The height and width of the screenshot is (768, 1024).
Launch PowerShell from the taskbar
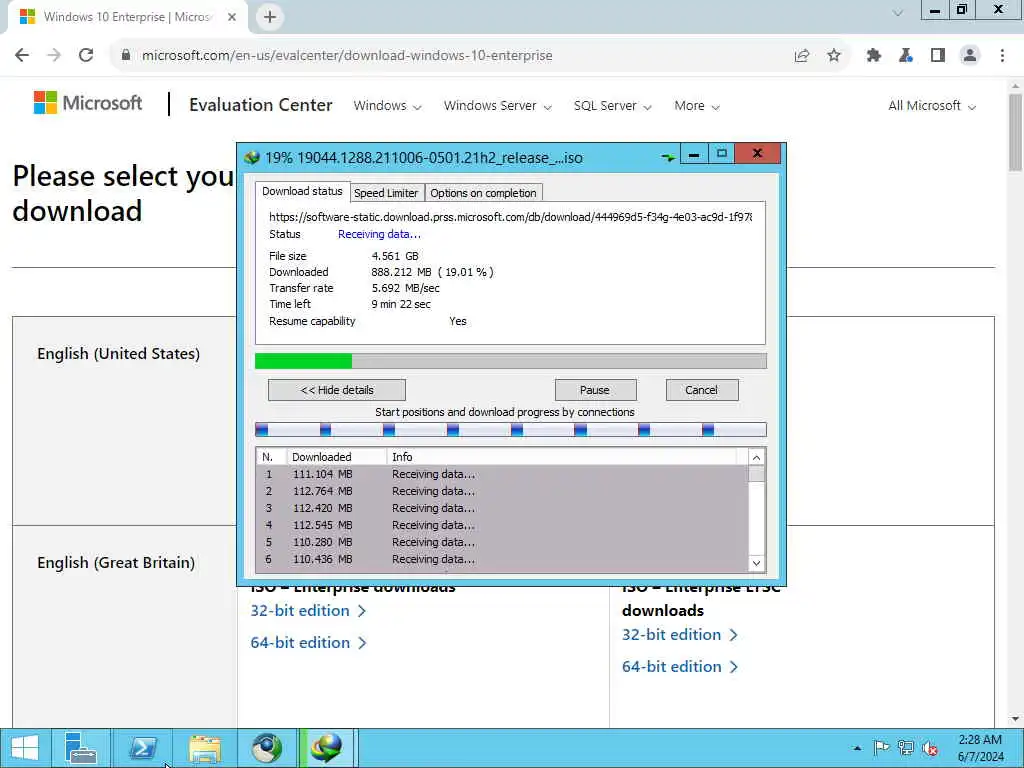(x=143, y=748)
